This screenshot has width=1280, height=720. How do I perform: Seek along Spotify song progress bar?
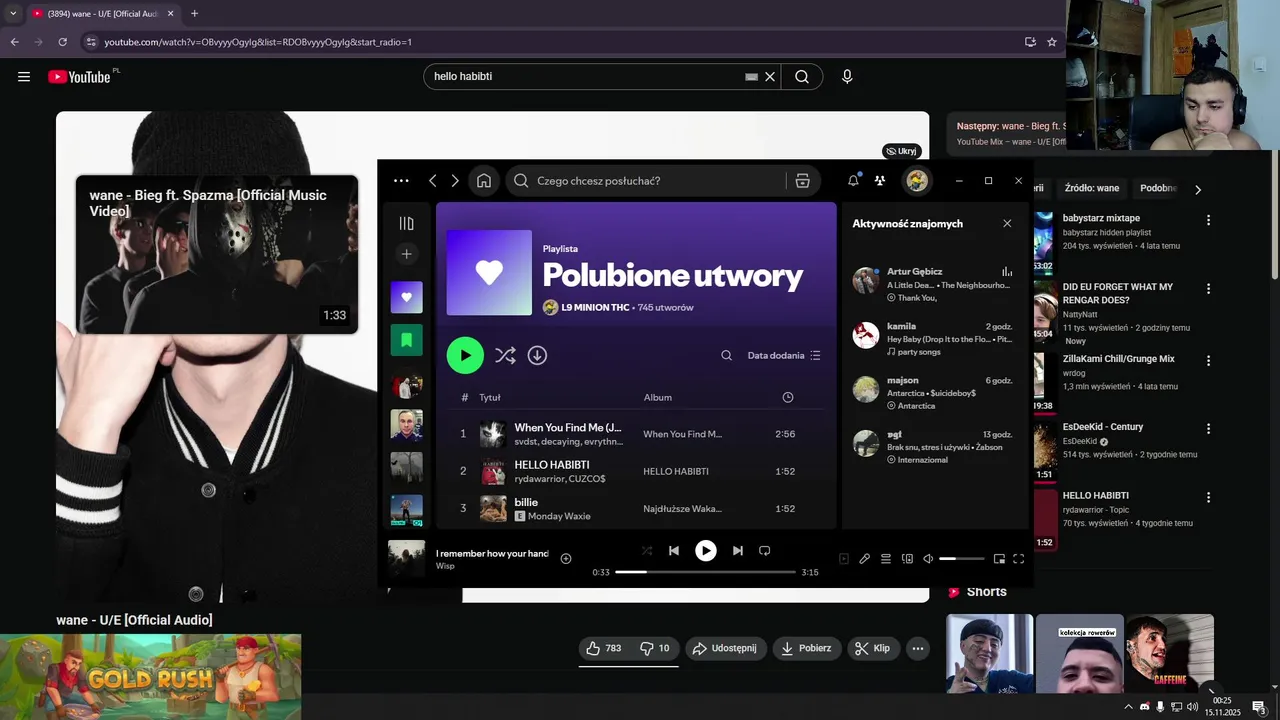(705, 572)
